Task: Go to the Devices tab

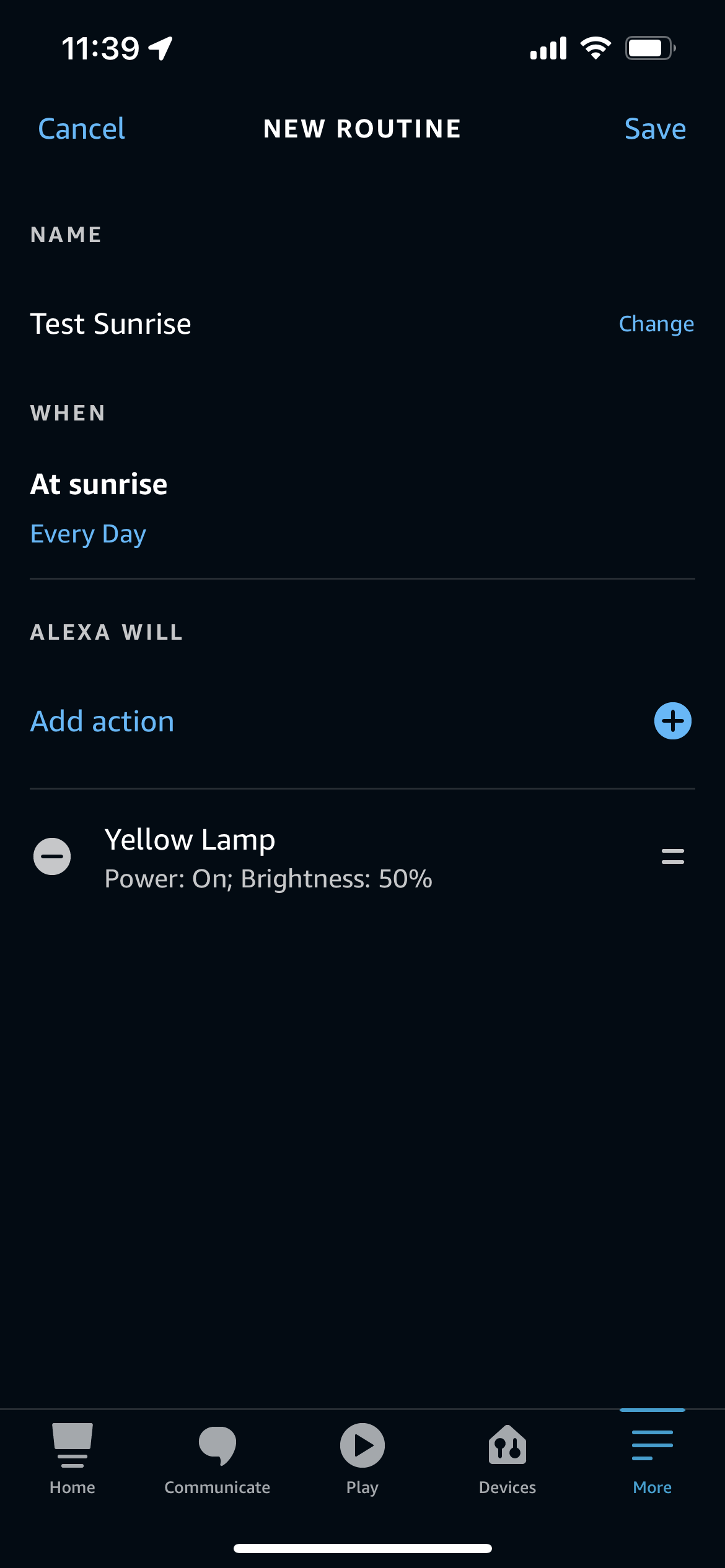Action: tap(507, 1458)
